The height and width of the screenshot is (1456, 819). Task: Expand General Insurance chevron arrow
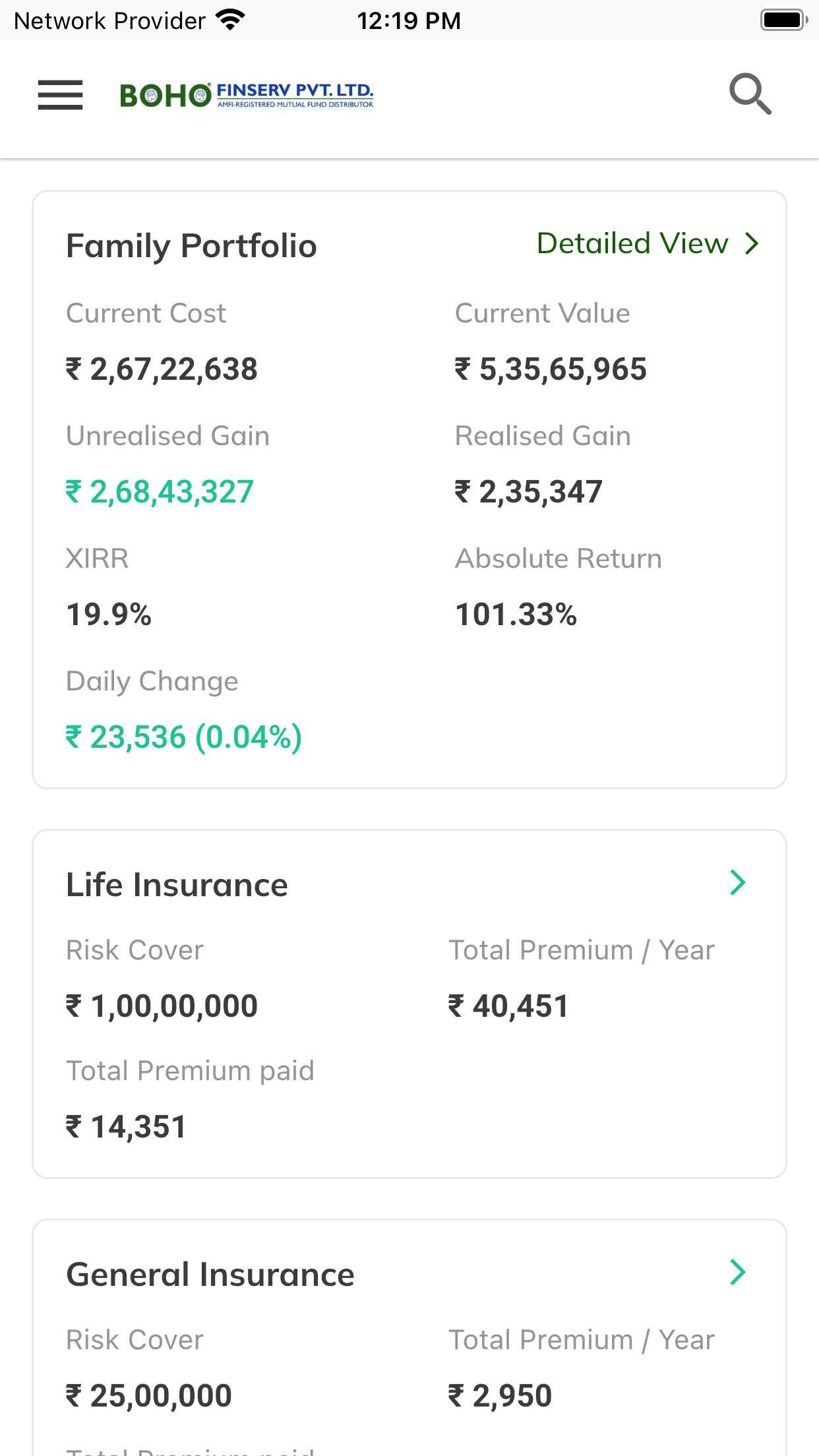pyautogui.click(x=737, y=1272)
